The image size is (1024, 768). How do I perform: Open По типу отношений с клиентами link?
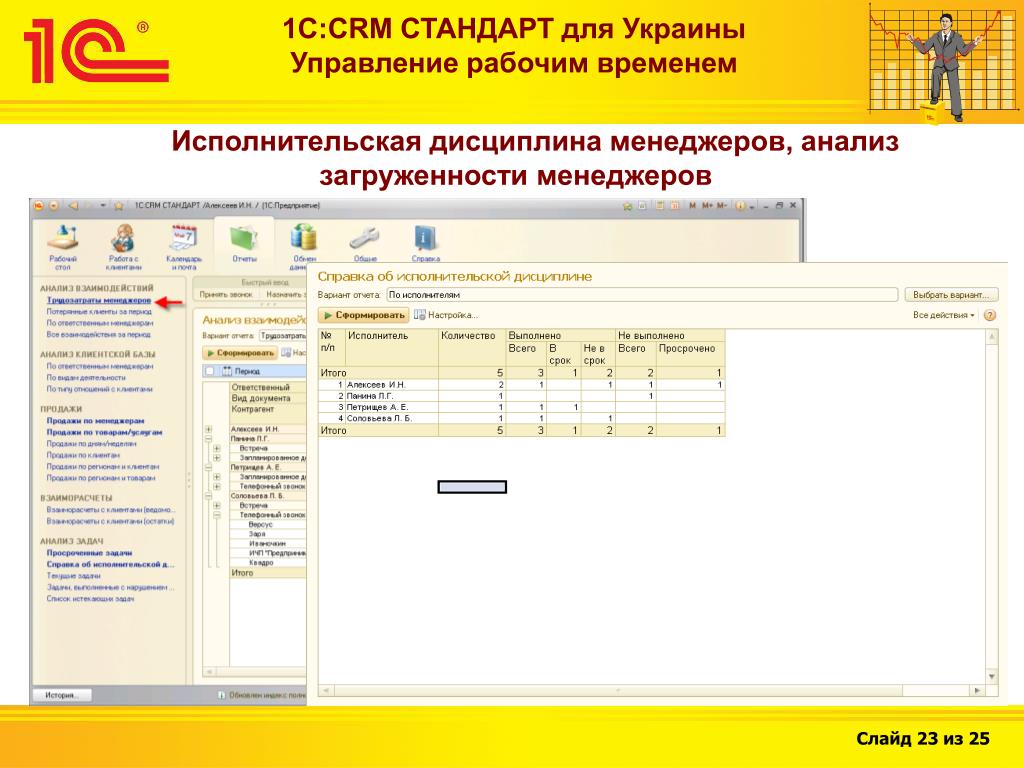[x=99, y=389]
